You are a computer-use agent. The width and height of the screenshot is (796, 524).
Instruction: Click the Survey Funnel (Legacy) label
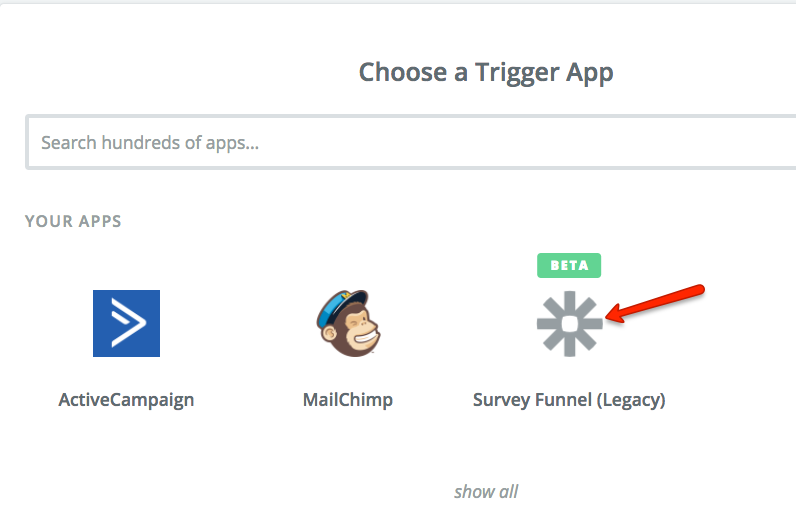coord(569,400)
